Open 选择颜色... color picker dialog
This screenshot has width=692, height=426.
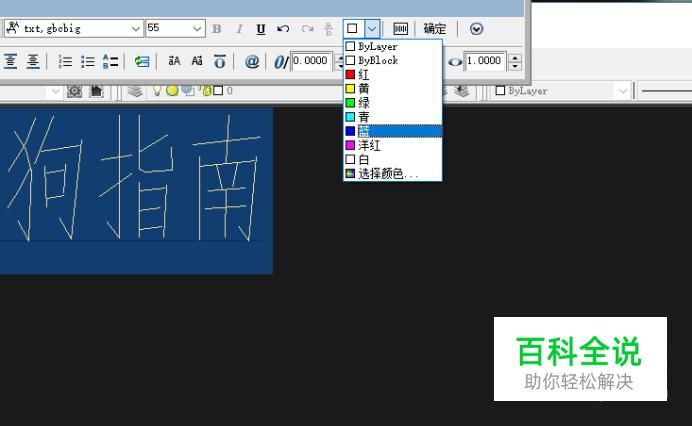pos(393,173)
